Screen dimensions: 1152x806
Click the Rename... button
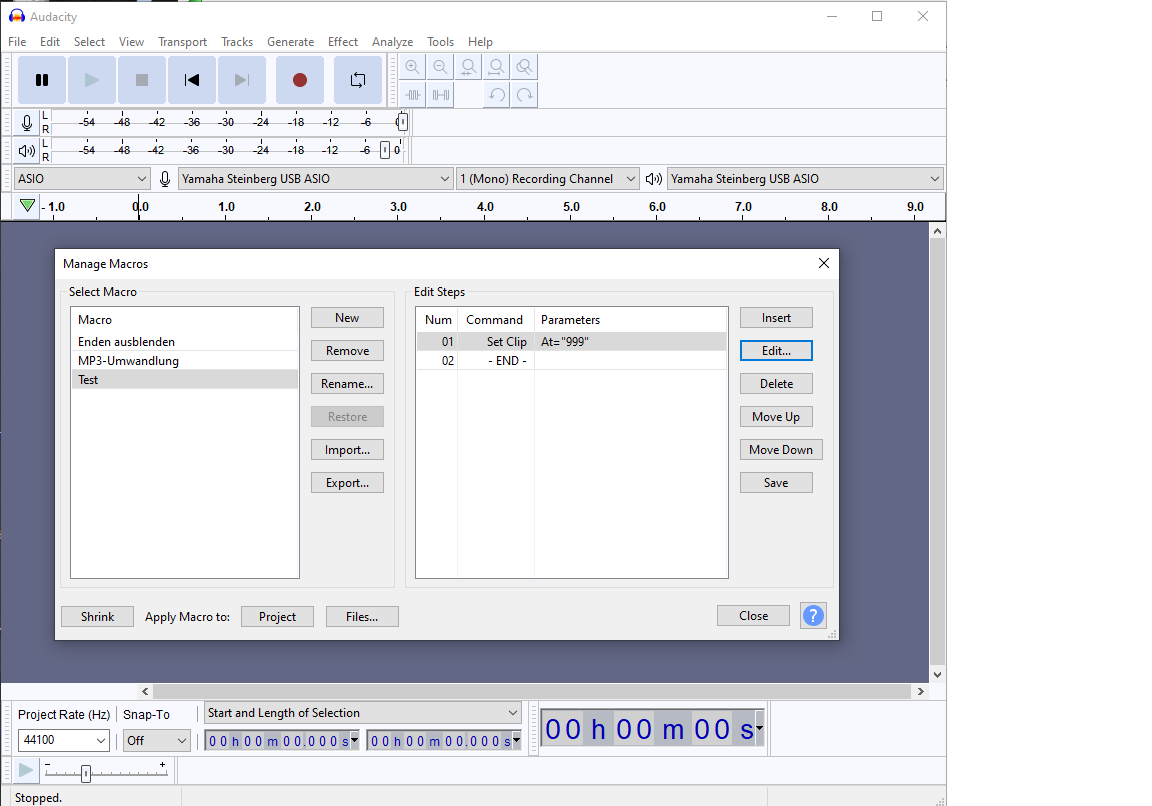pos(348,384)
